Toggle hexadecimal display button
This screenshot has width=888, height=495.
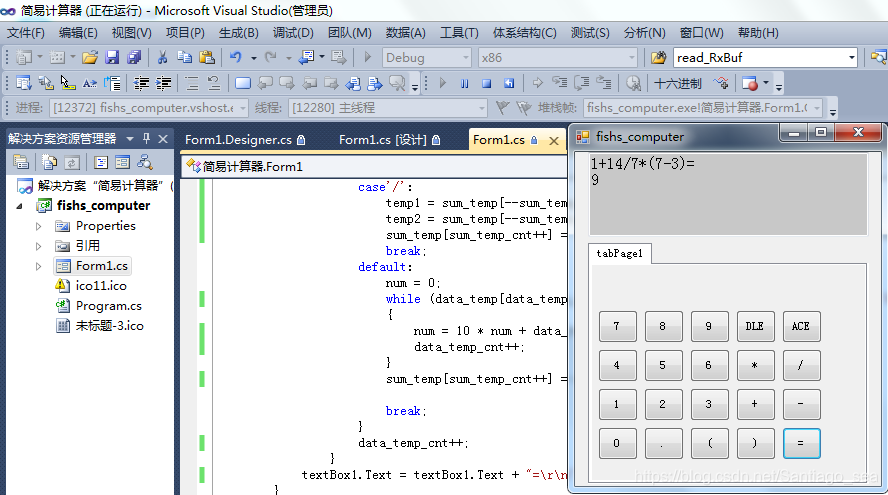677,84
